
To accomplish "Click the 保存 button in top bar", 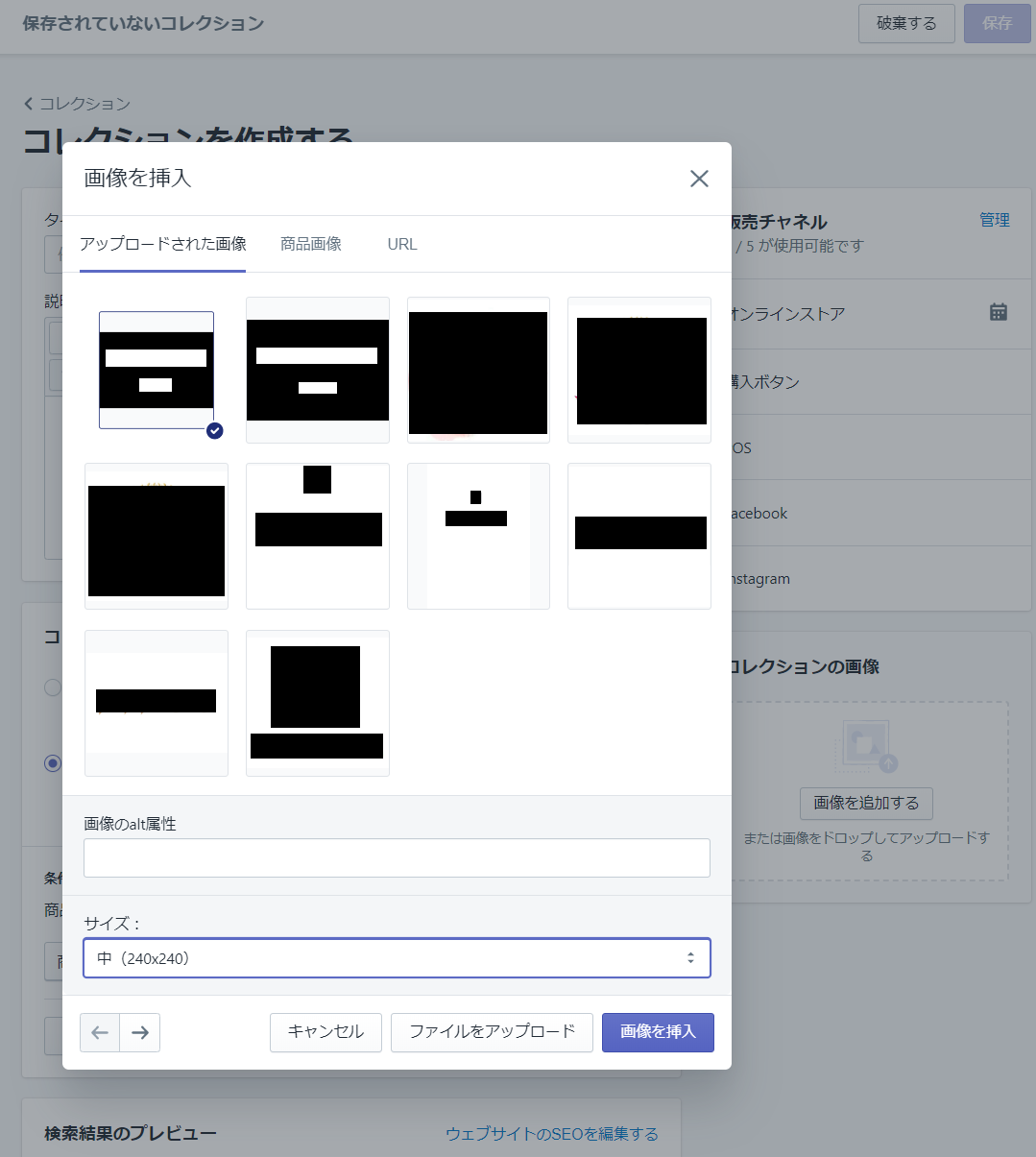I will click(997, 23).
